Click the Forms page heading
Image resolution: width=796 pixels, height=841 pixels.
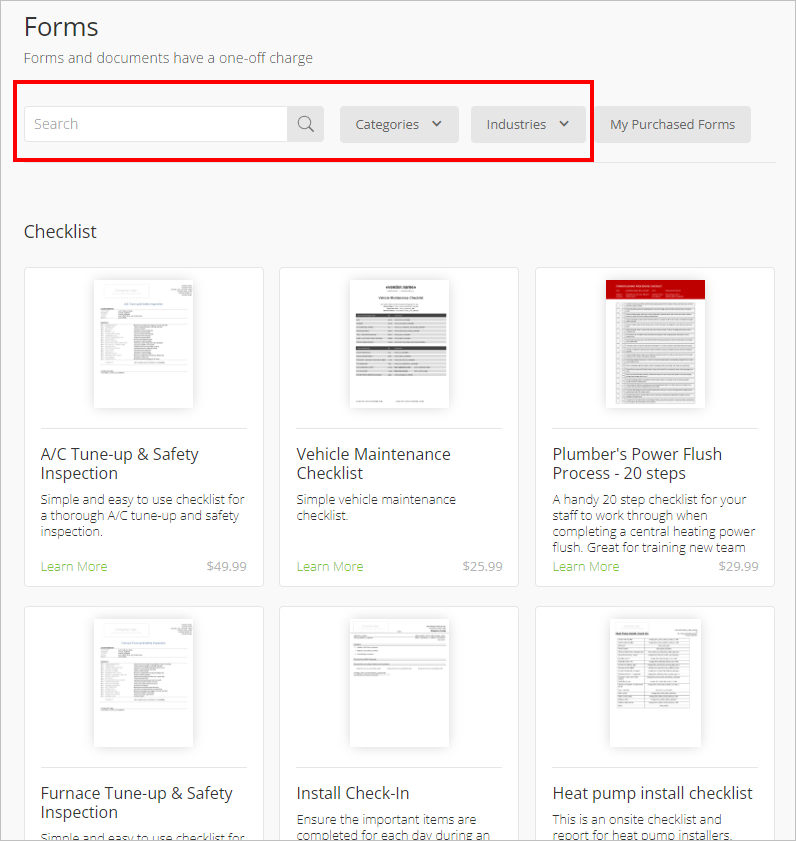click(x=61, y=27)
